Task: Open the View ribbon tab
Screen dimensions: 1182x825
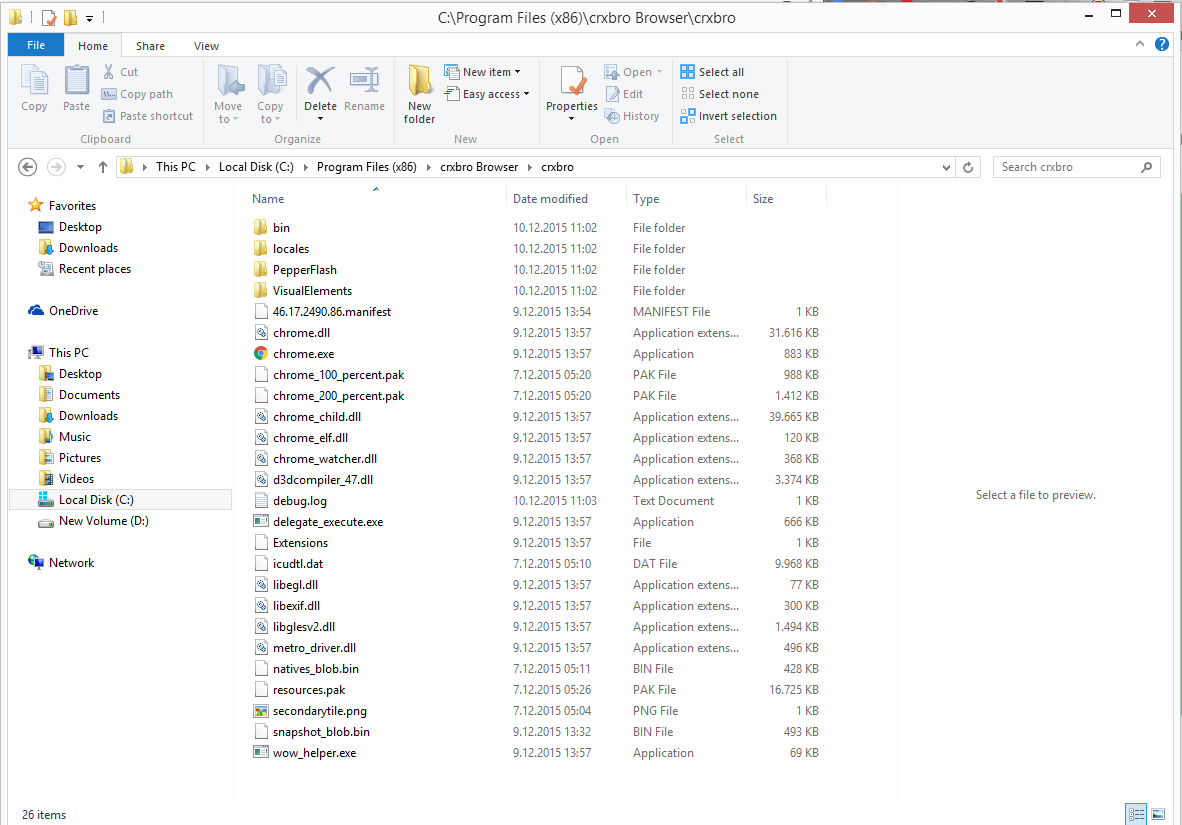Action: click(x=206, y=46)
